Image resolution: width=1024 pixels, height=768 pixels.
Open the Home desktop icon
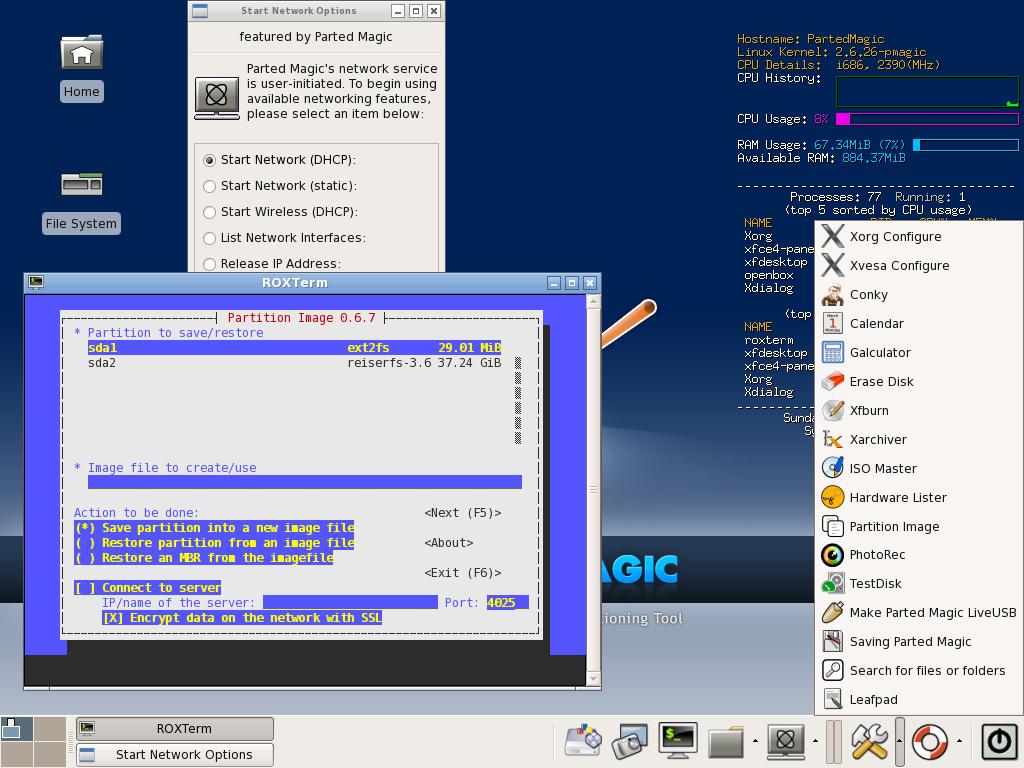[82, 67]
